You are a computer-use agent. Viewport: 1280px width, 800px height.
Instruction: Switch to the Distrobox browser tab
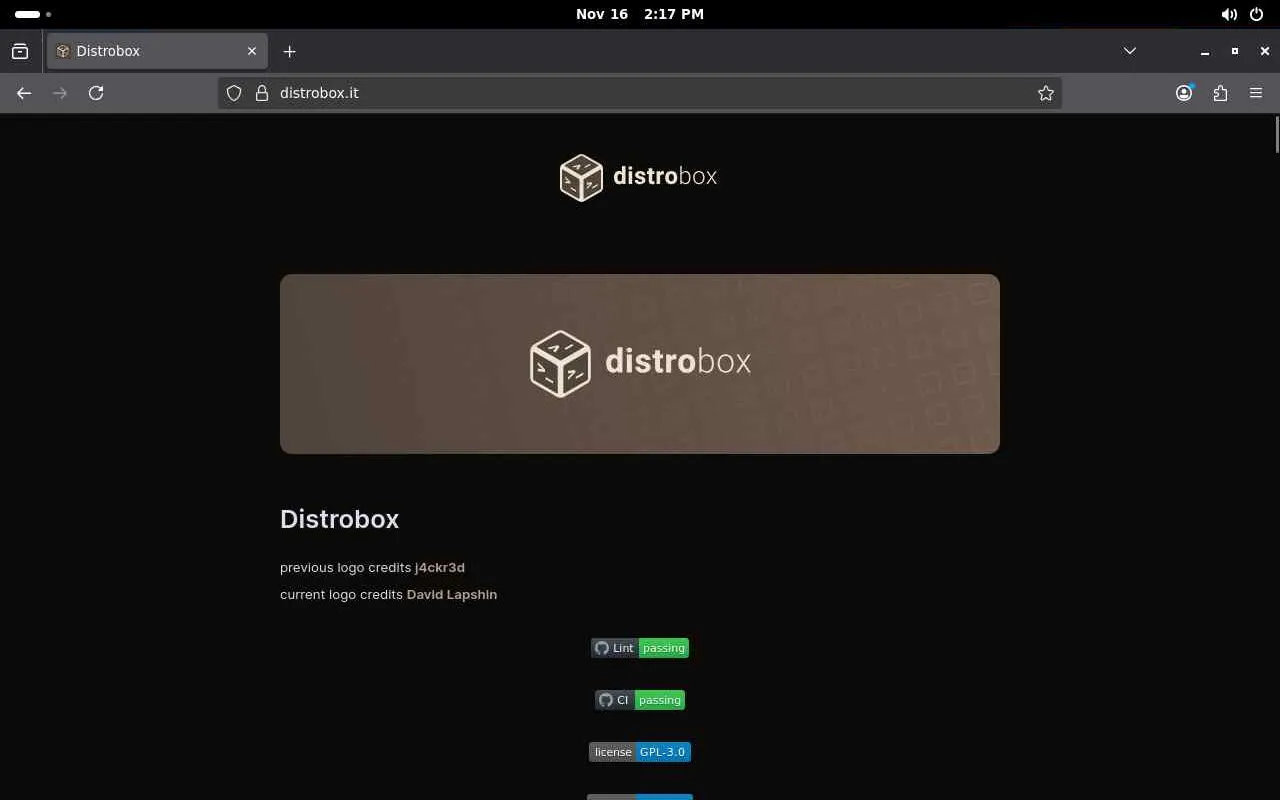[157, 51]
